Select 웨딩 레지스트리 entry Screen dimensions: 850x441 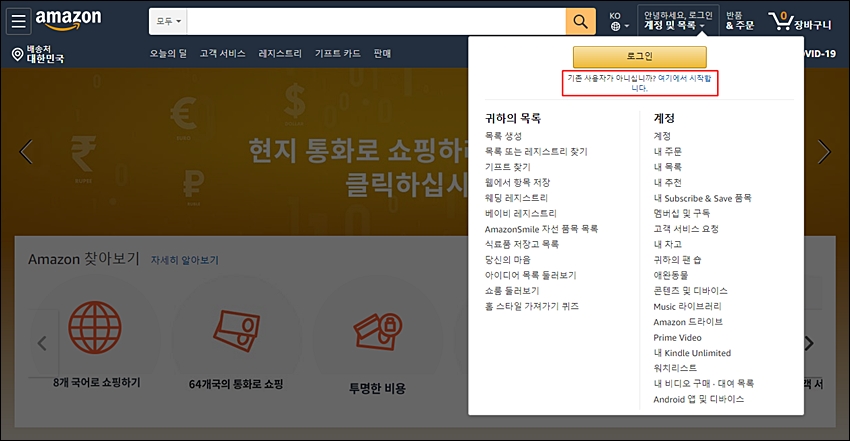(x=516, y=198)
